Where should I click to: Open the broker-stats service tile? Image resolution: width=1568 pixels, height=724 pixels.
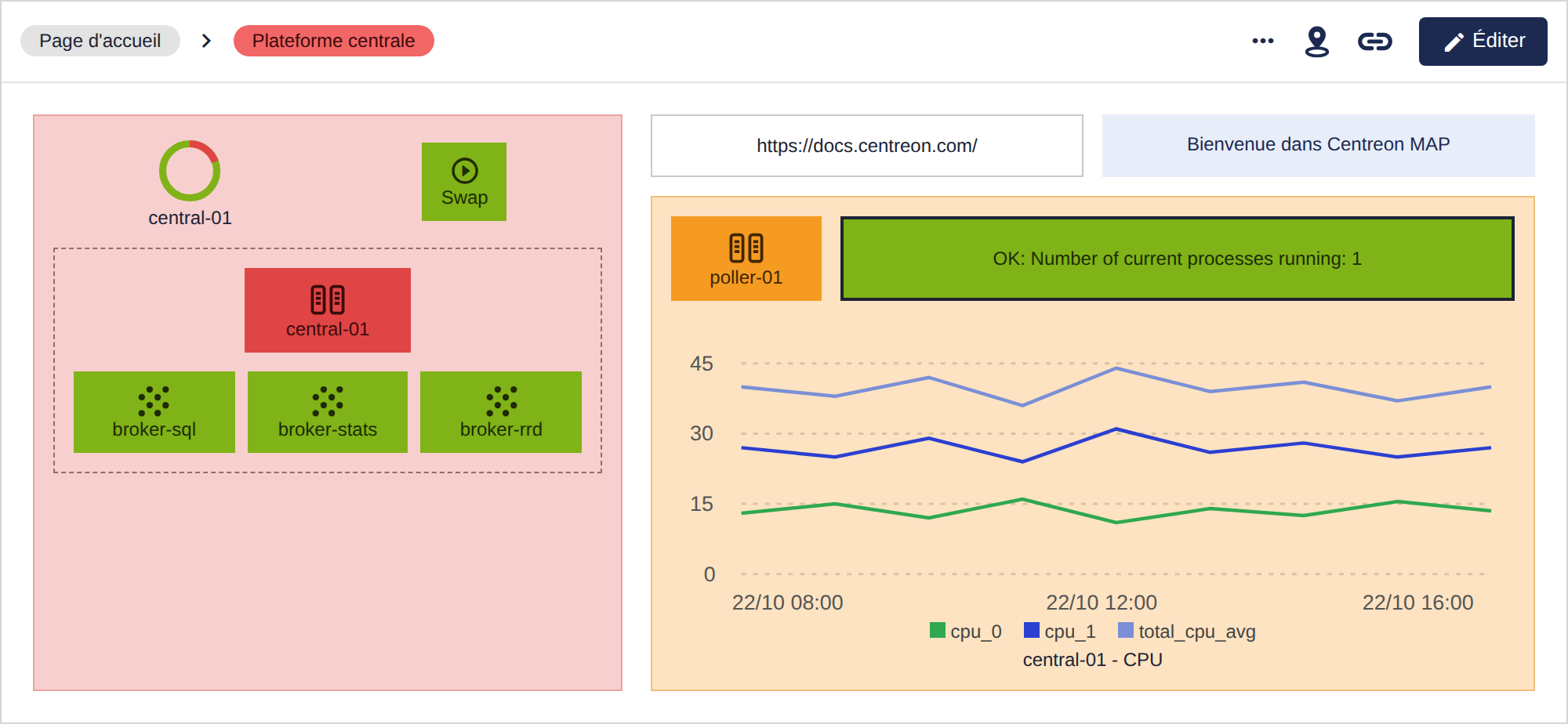[x=328, y=412]
